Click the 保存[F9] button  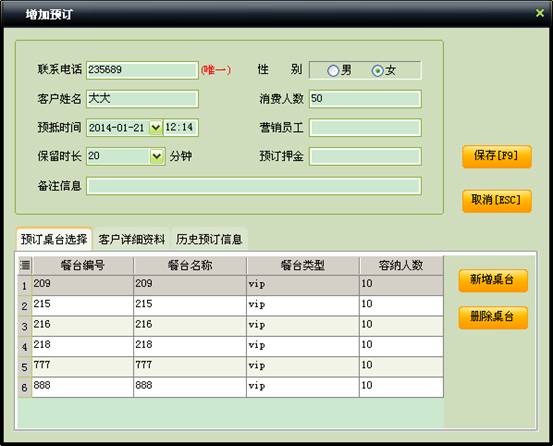(x=497, y=156)
